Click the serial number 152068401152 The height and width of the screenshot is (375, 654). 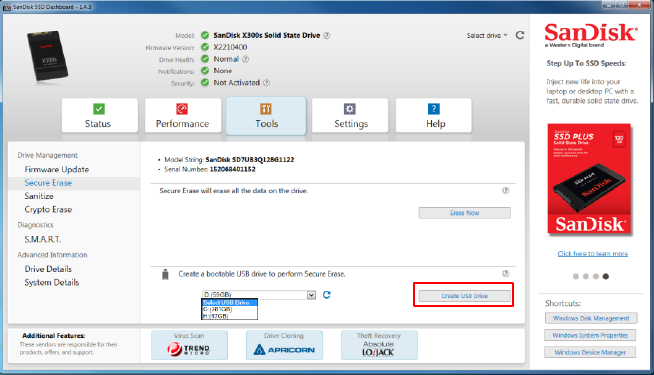pos(232,169)
